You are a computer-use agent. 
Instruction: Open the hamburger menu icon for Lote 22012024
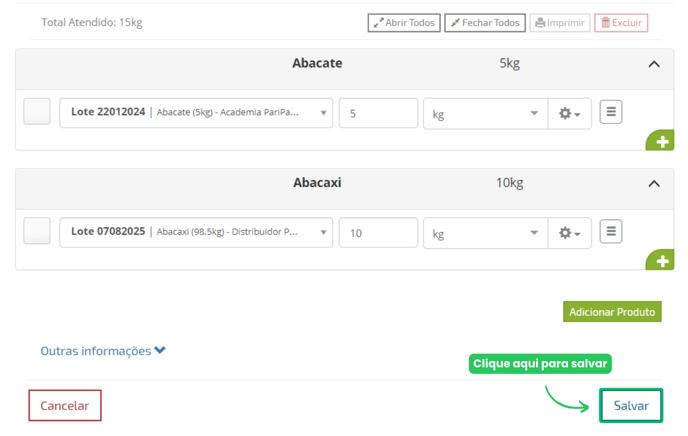pyautogui.click(x=611, y=112)
